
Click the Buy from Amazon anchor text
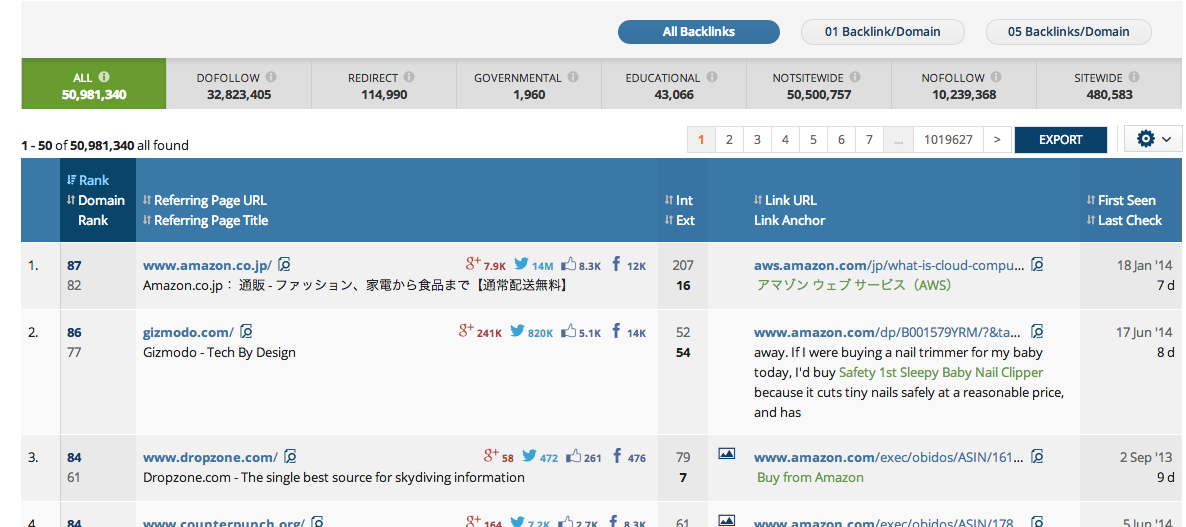click(810, 477)
